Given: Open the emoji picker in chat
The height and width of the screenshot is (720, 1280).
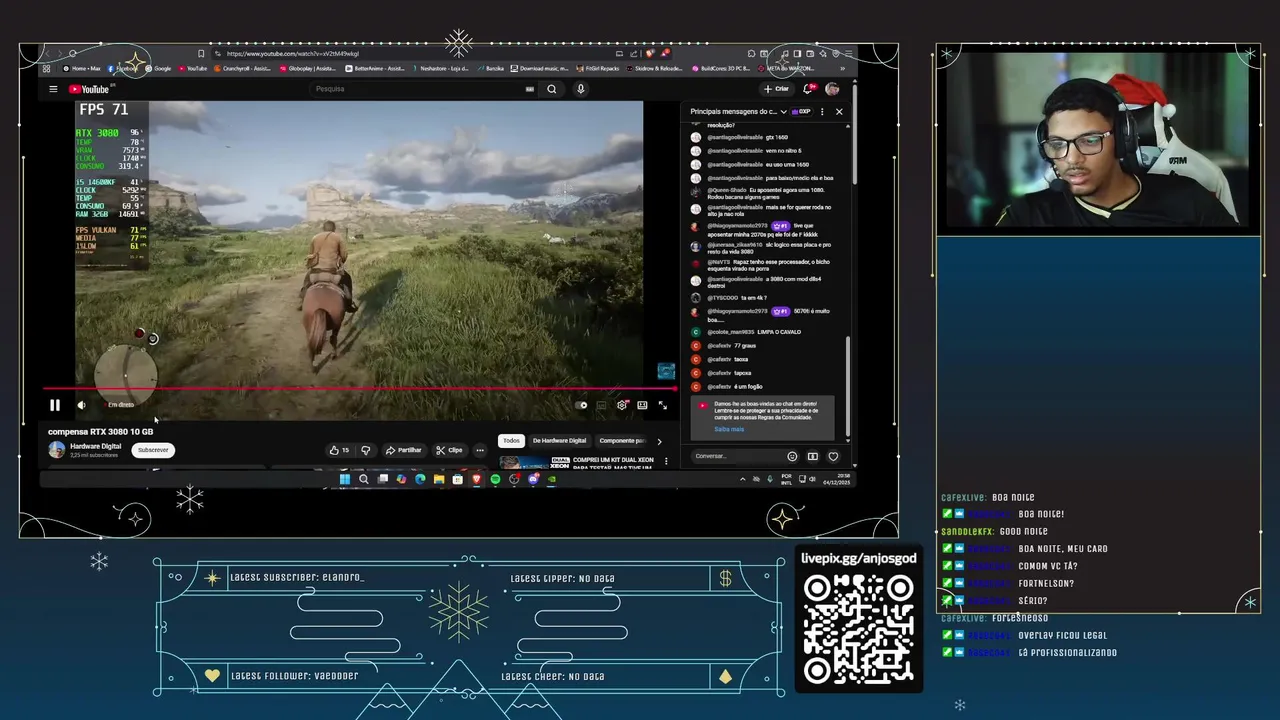Looking at the screenshot, I should pos(792,456).
